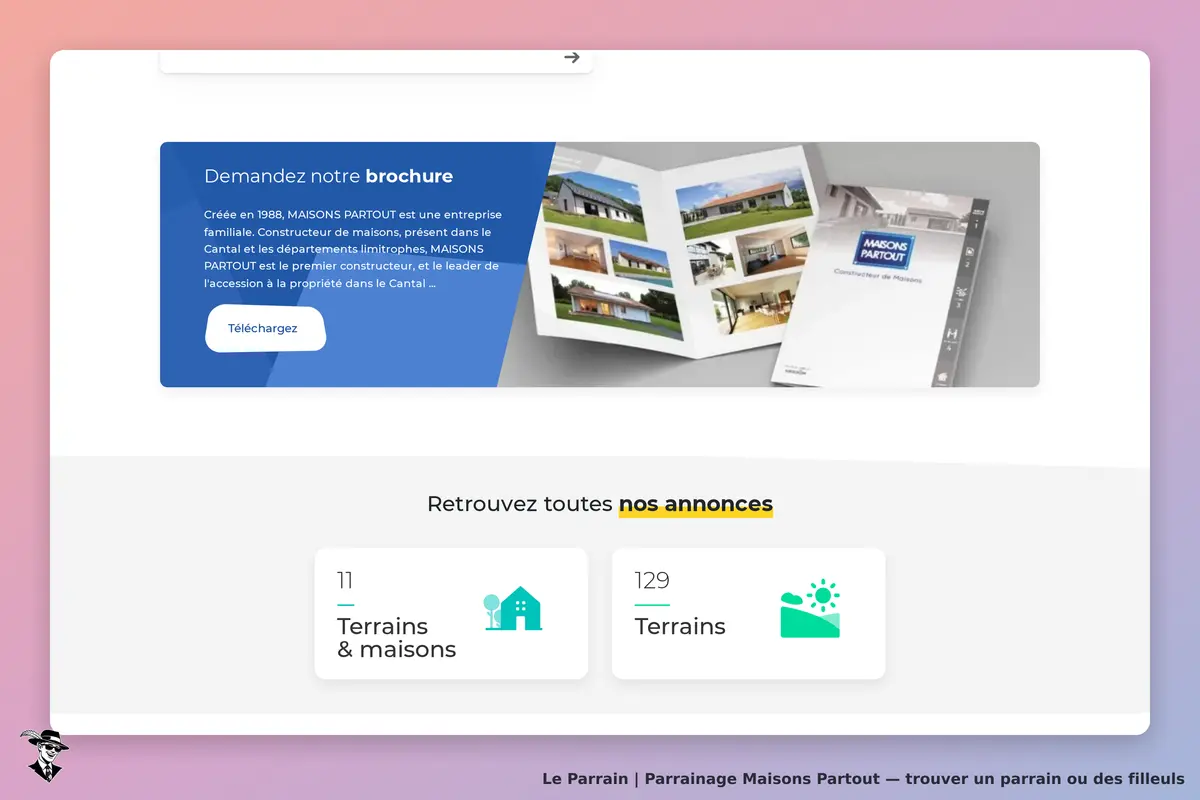The image size is (1200, 800).
Task: Click the Le Parrain mascot logo
Action: click(44, 755)
